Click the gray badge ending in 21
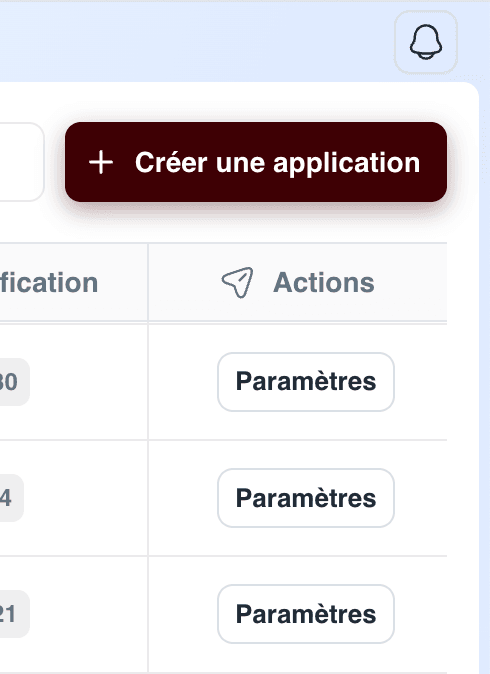Screen dimensions: 490x674 (x=15, y=614)
